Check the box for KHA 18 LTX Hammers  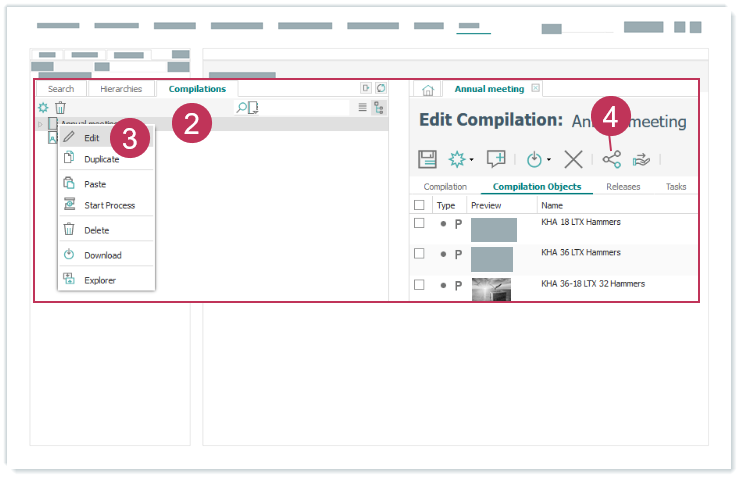coord(419,224)
